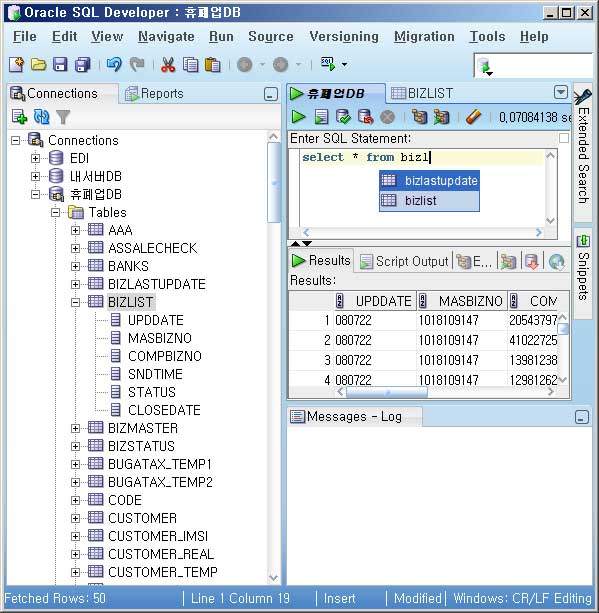Click the Open folder toolbar icon

[x=38, y=65]
